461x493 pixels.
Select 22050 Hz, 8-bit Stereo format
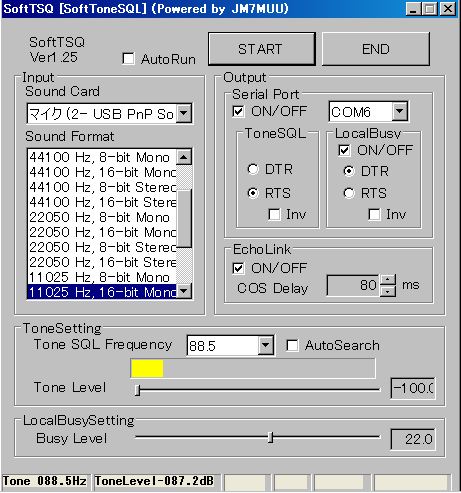pyautogui.click(x=102, y=247)
